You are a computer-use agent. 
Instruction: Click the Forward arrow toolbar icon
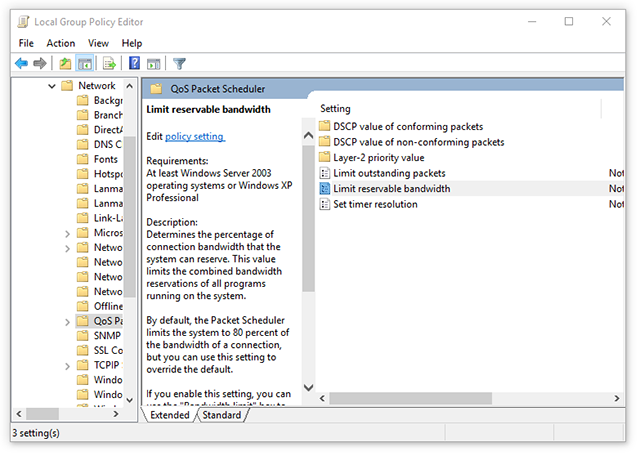(40, 64)
